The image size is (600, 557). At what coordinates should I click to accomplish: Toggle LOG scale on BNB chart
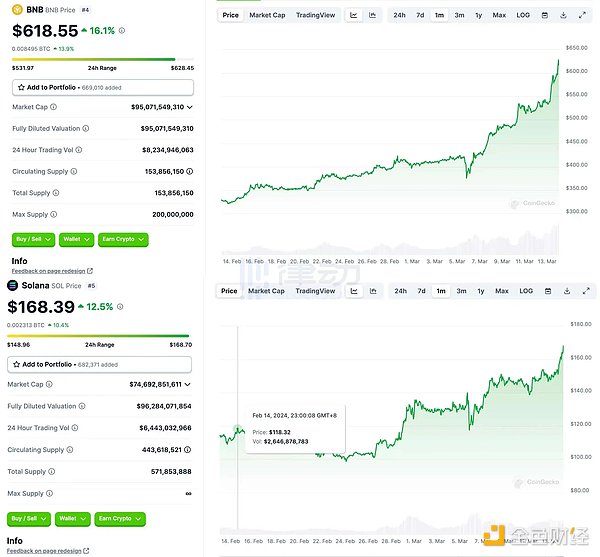524,15
